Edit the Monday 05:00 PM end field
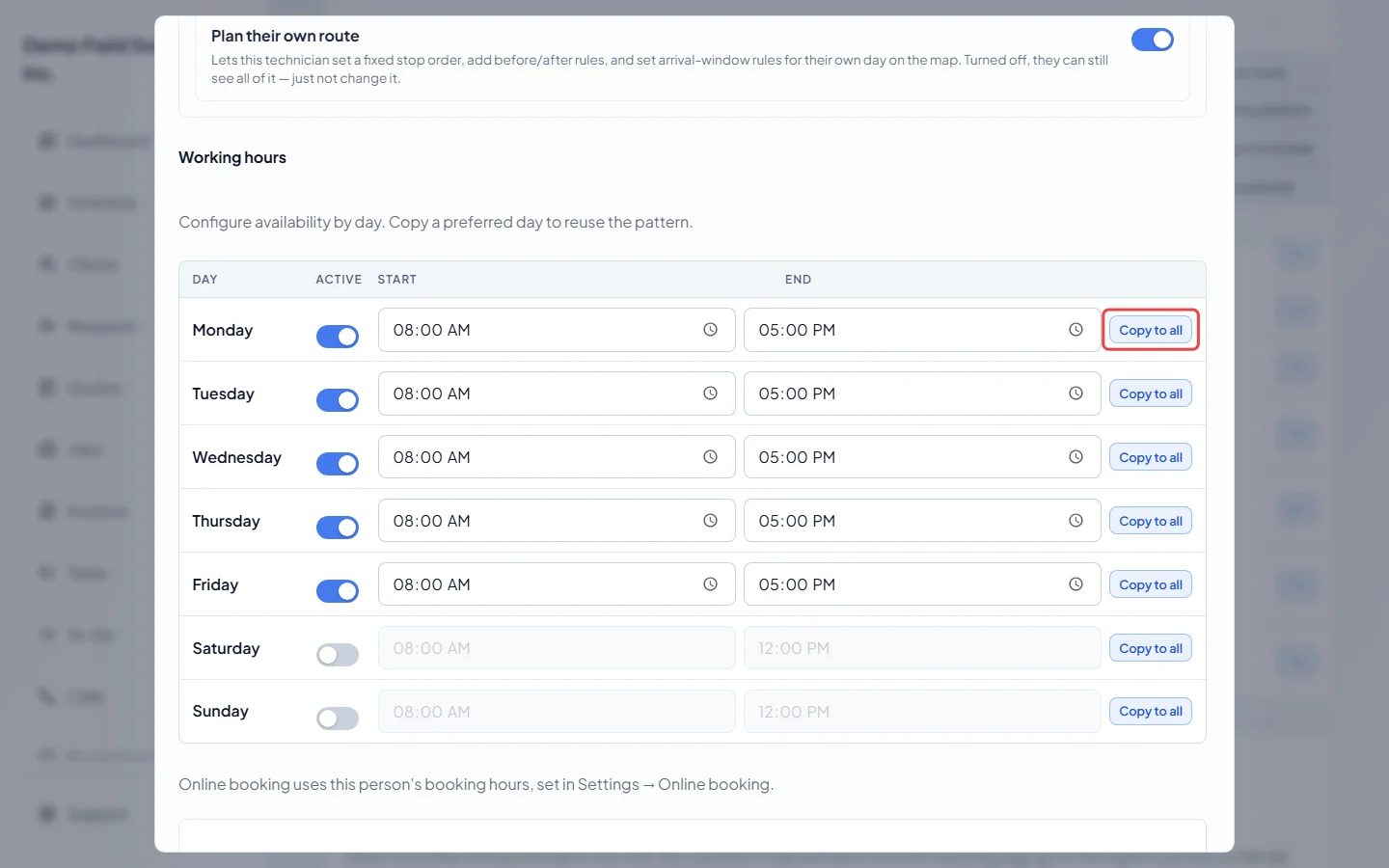This screenshot has width=1389, height=868. click(x=922, y=330)
